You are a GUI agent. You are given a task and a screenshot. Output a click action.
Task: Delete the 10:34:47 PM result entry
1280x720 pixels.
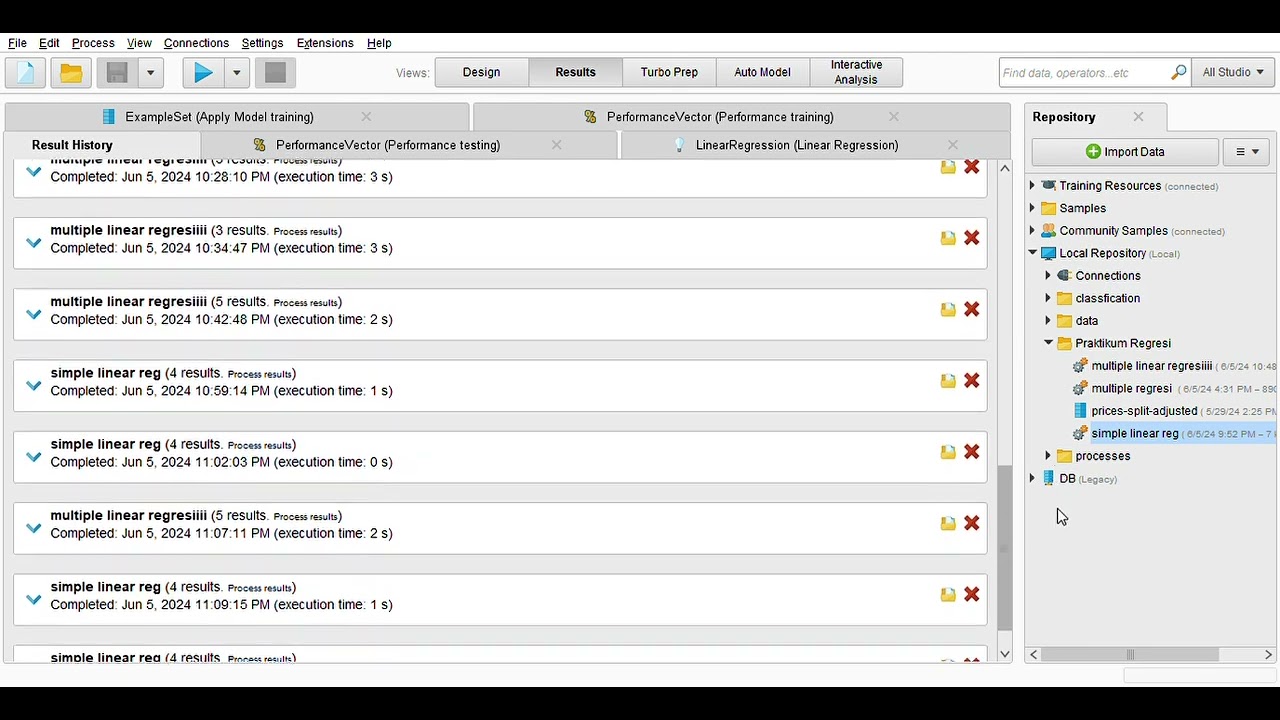971,238
